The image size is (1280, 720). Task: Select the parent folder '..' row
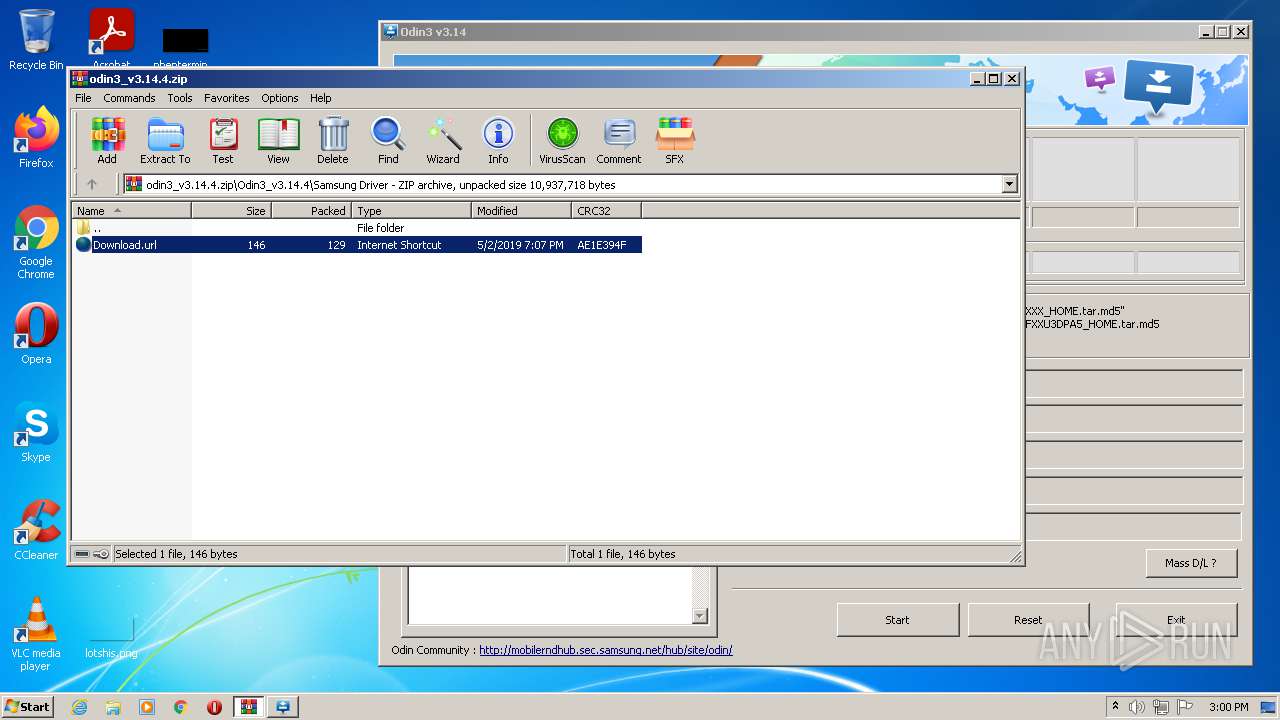(x=357, y=228)
